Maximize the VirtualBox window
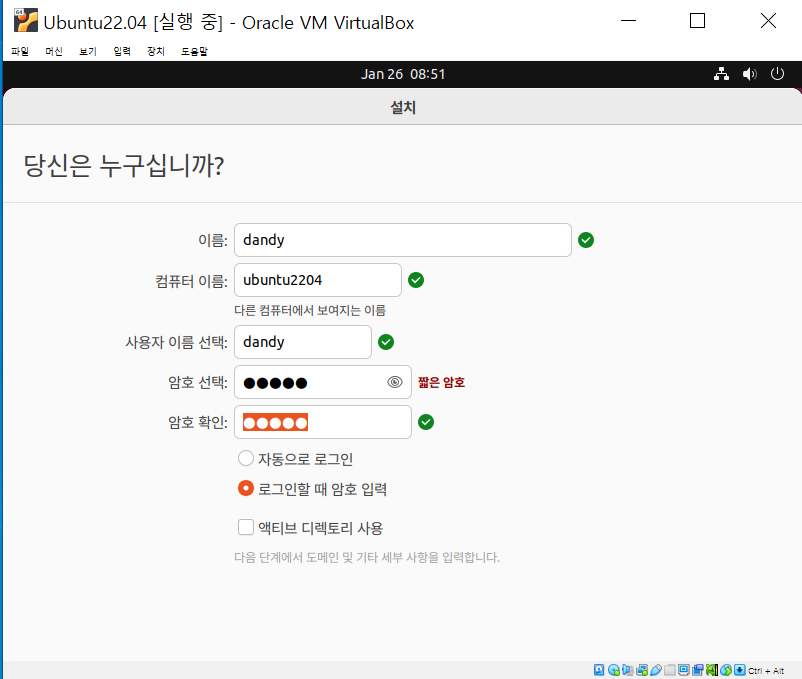The image size is (802, 679). (x=697, y=20)
